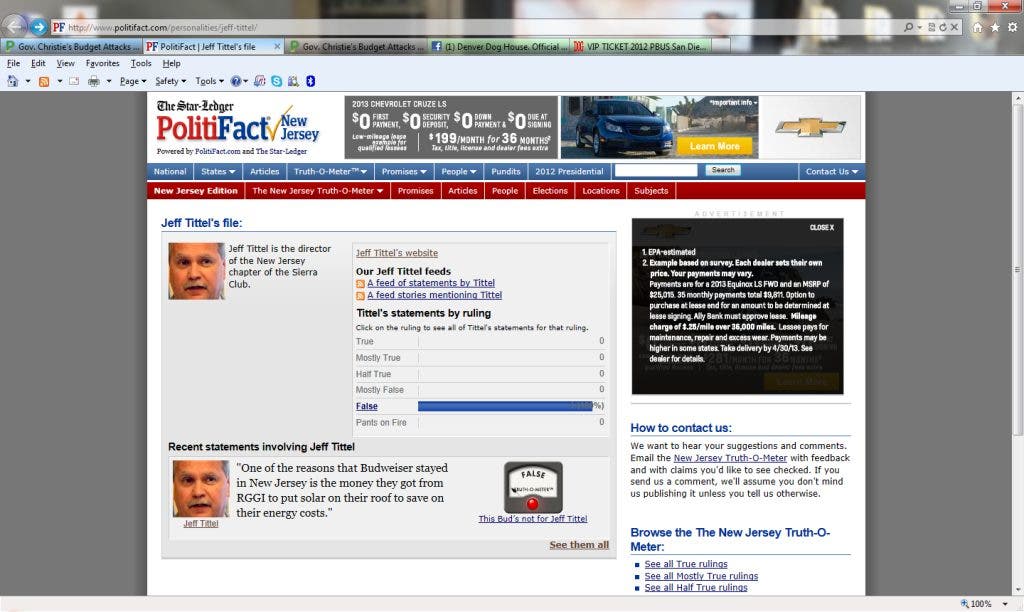Click the Research icon in command bar
Image resolution: width=1024 pixels, height=612 pixels.
click(293, 81)
